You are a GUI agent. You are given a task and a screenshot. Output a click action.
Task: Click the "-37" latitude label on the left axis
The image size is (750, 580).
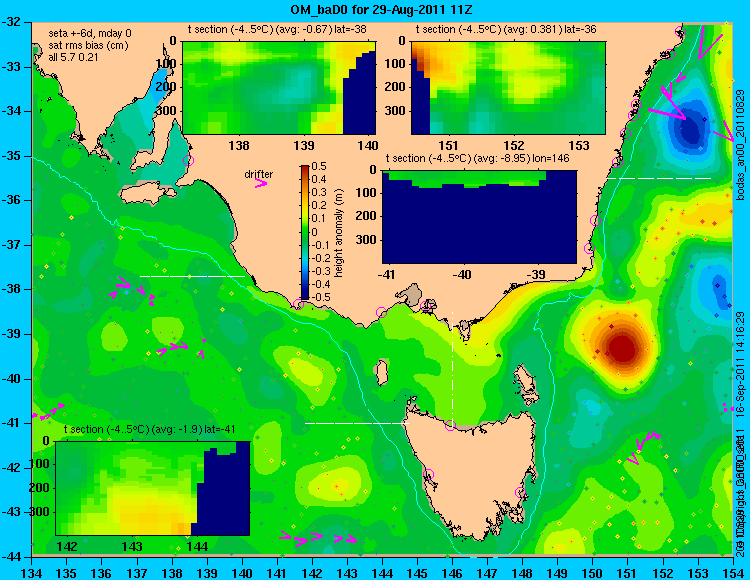(x=11, y=245)
